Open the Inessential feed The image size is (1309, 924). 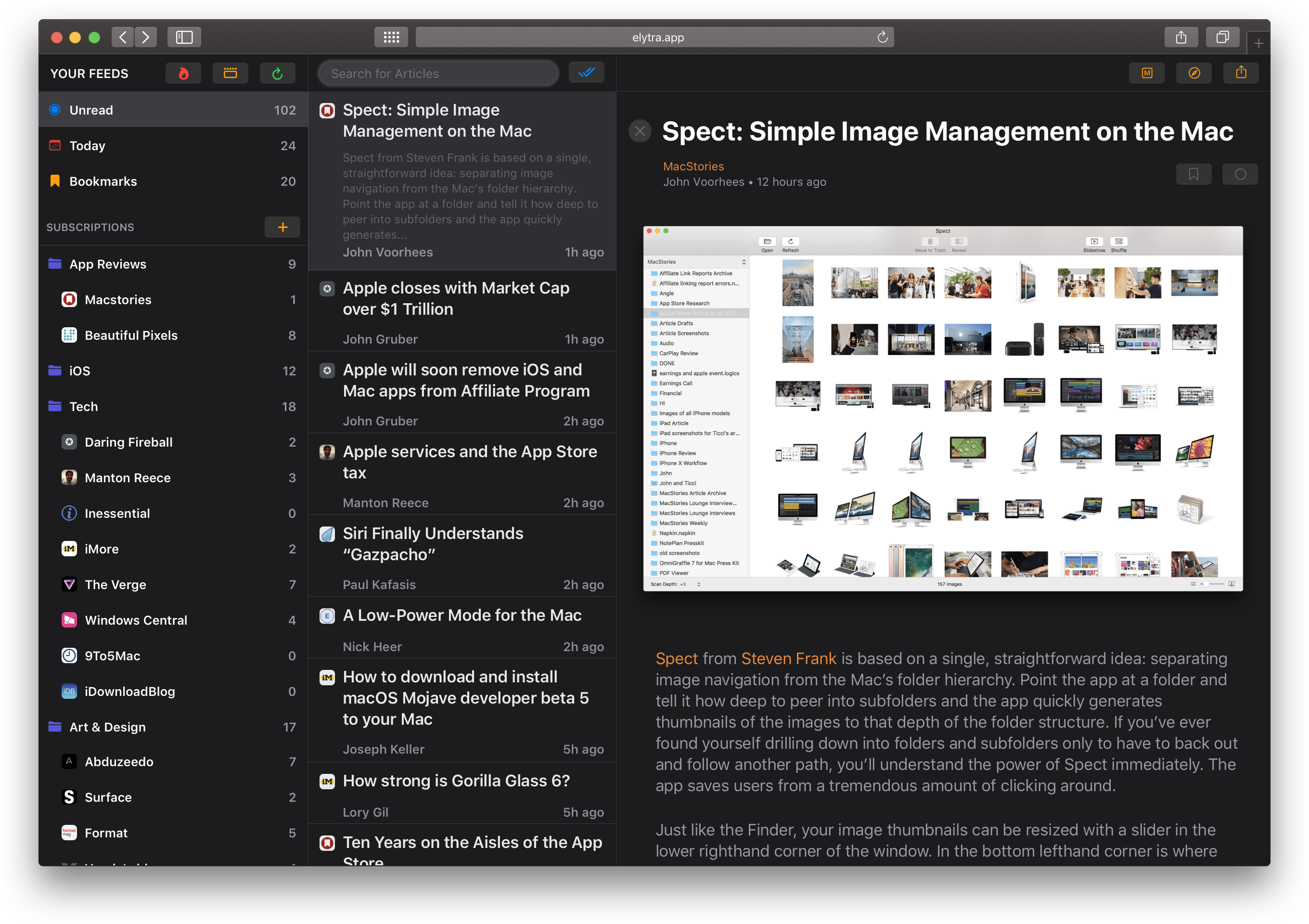(x=173, y=513)
